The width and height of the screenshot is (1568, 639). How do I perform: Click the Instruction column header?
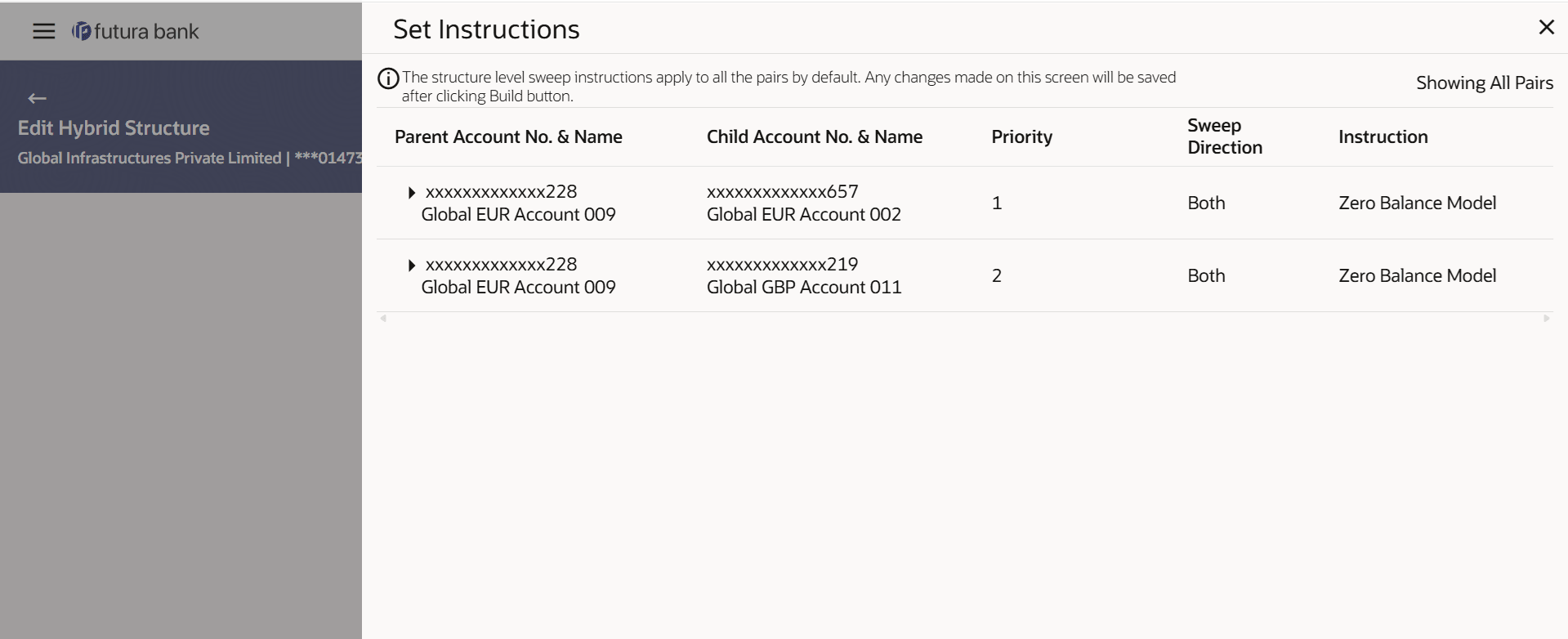click(x=1383, y=136)
